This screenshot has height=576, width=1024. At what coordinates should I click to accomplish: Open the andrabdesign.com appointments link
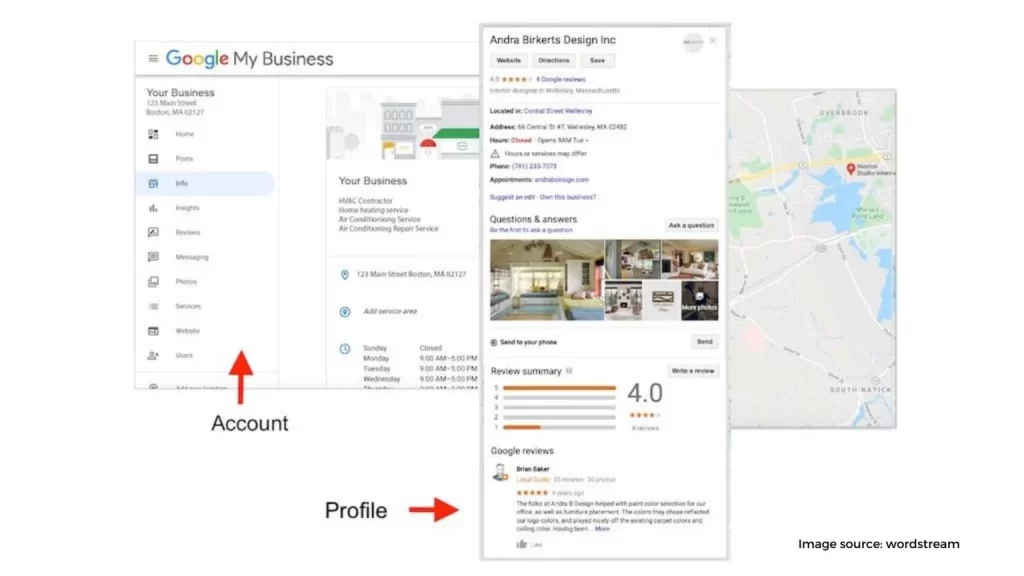coord(562,180)
